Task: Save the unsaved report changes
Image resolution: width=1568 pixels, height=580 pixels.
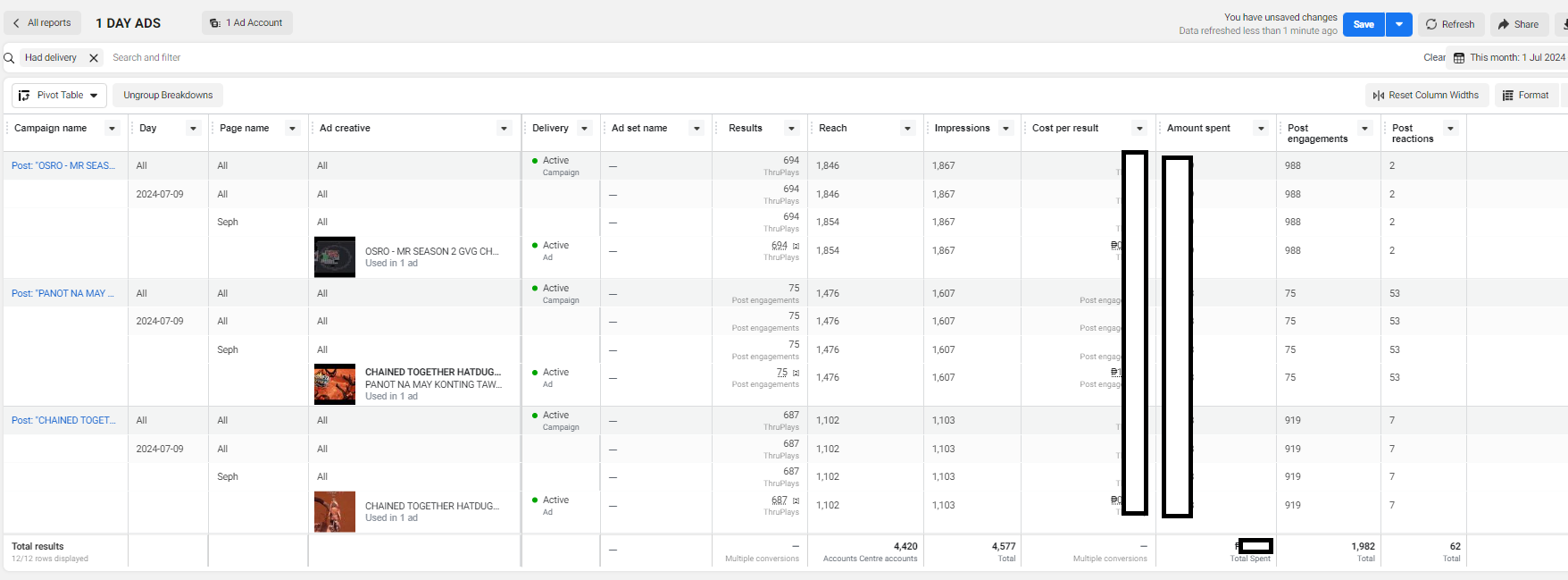Action: point(1364,24)
